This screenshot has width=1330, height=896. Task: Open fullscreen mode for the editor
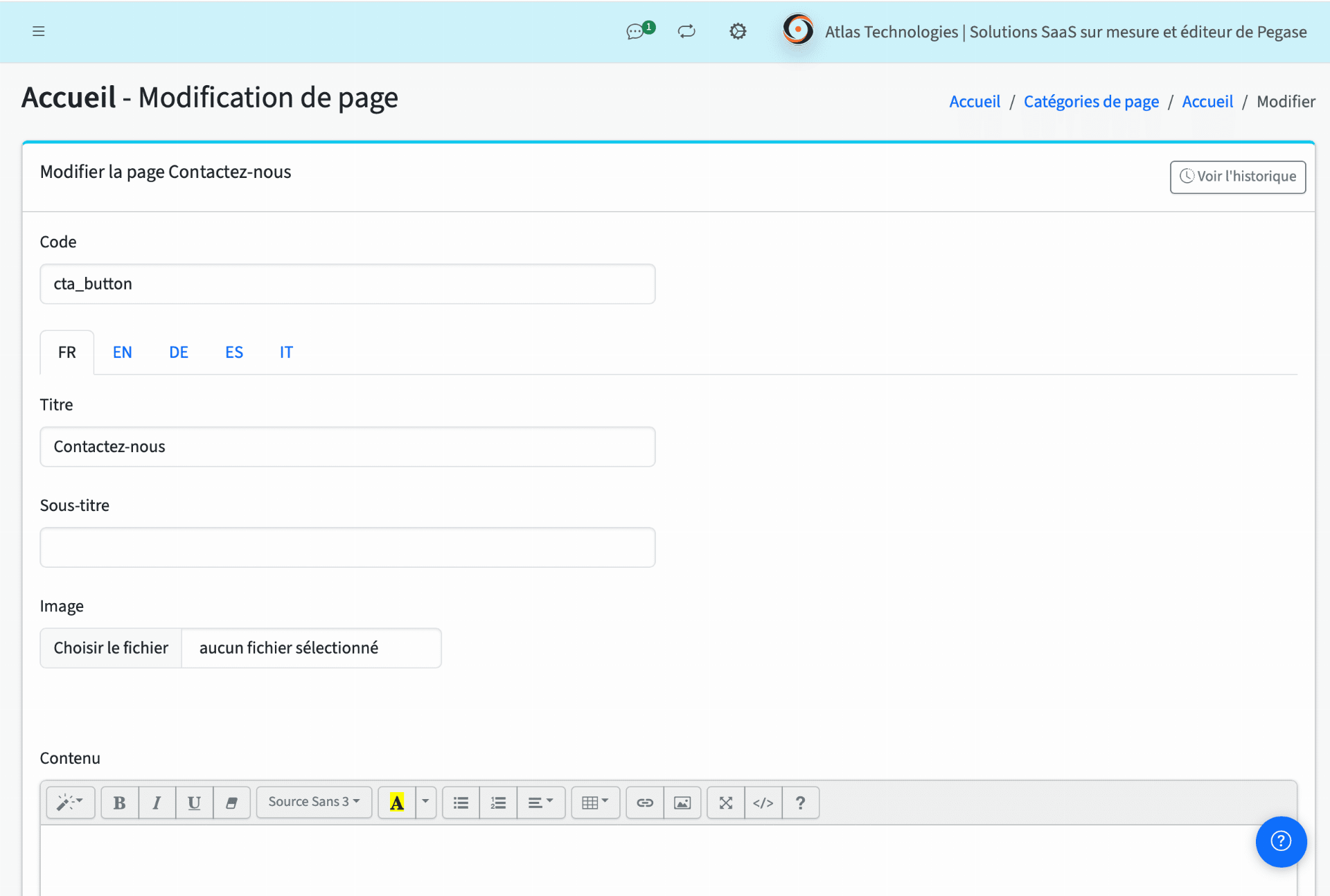click(725, 802)
